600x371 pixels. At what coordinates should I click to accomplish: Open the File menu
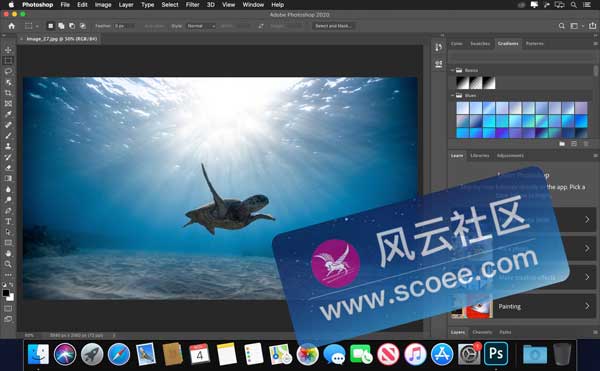pos(65,5)
